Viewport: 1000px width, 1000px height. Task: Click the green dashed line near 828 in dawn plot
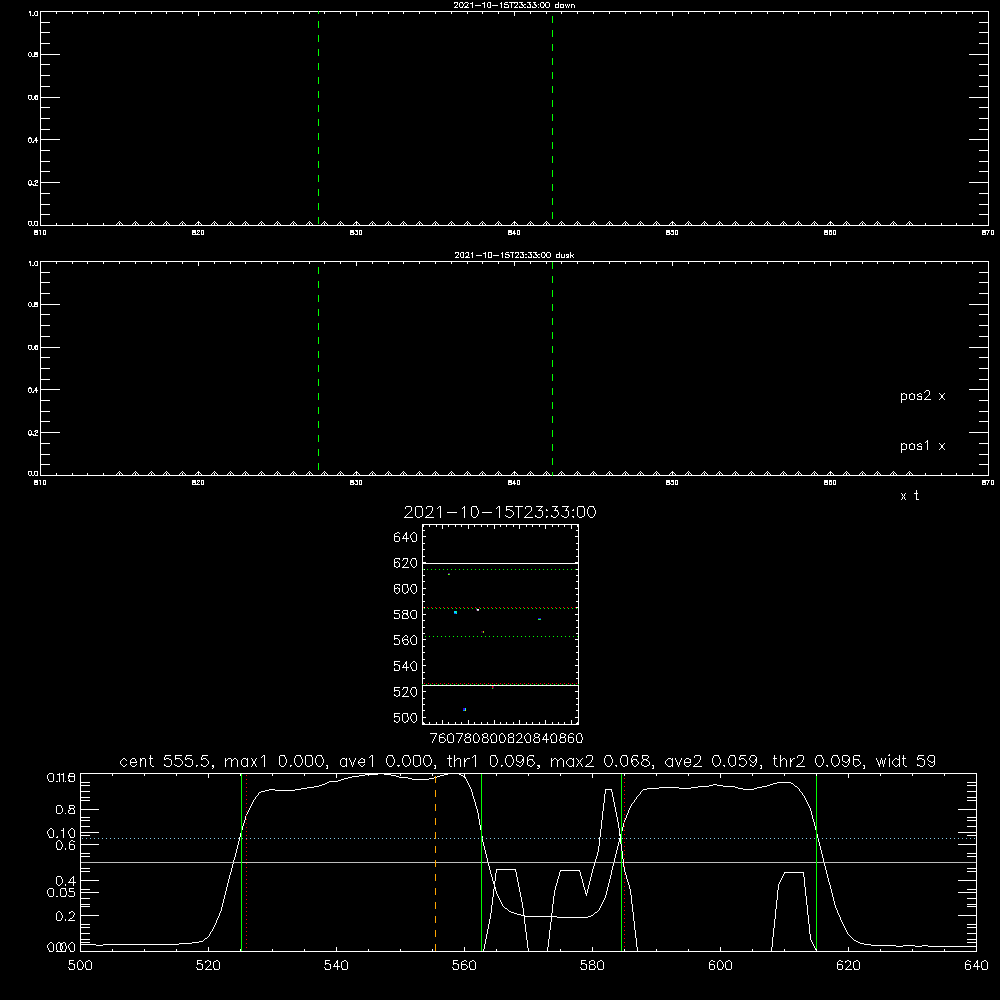318,118
